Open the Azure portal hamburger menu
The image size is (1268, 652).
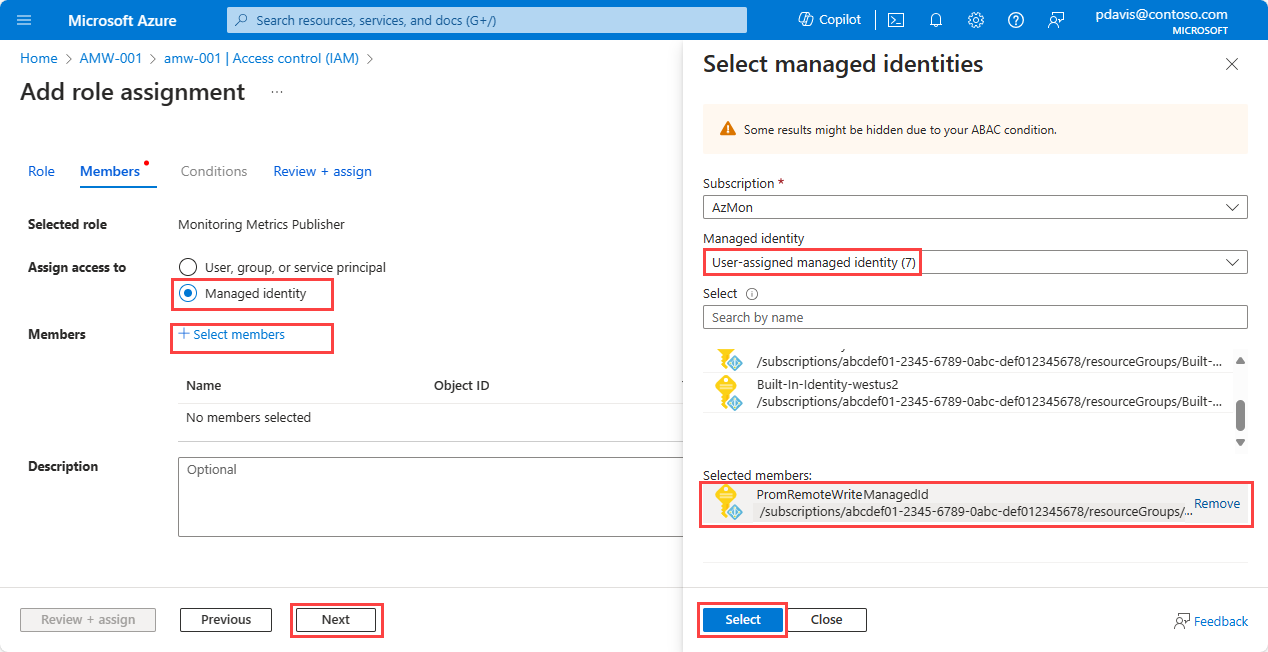coord(25,20)
